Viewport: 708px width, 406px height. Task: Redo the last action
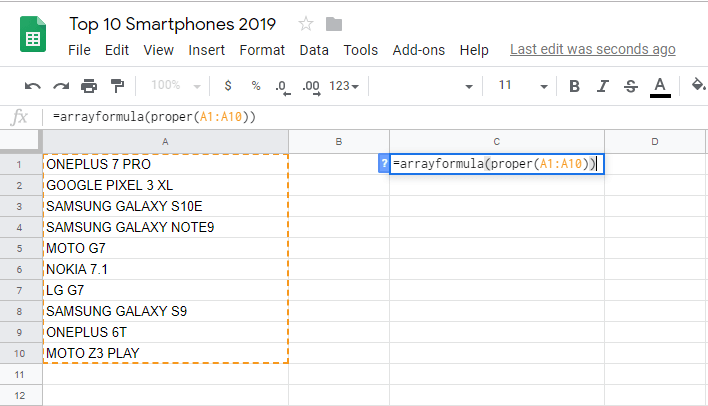click(61, 86)
